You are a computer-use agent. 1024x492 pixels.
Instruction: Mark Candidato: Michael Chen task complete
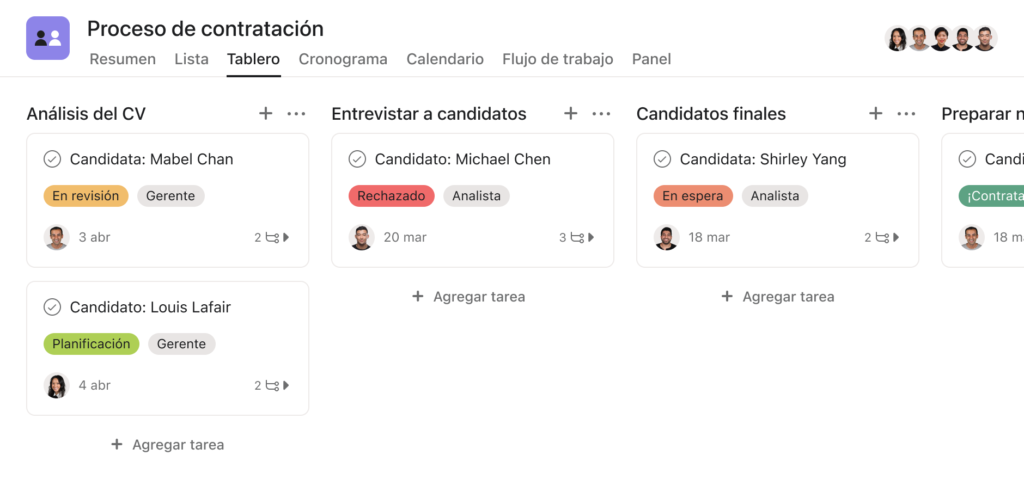(357, 159)
